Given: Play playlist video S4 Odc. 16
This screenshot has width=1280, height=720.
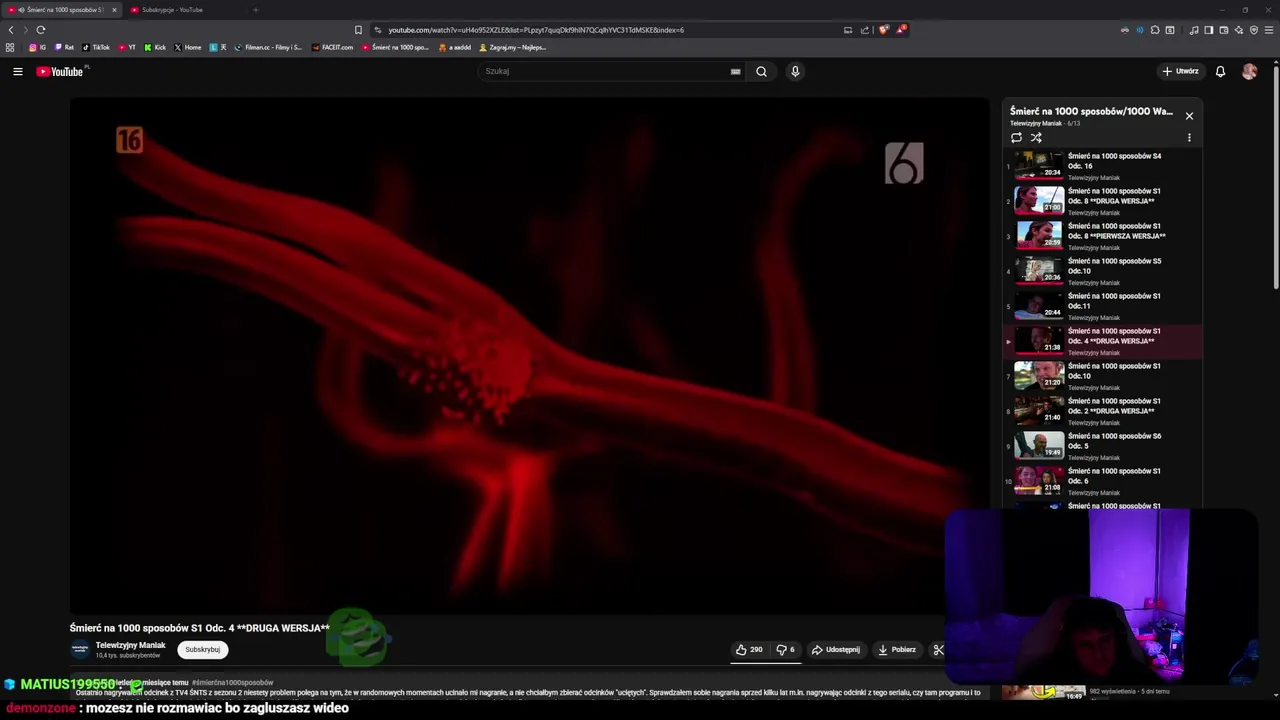Looking at the screenshot, I should click(x=1104, y=166).
